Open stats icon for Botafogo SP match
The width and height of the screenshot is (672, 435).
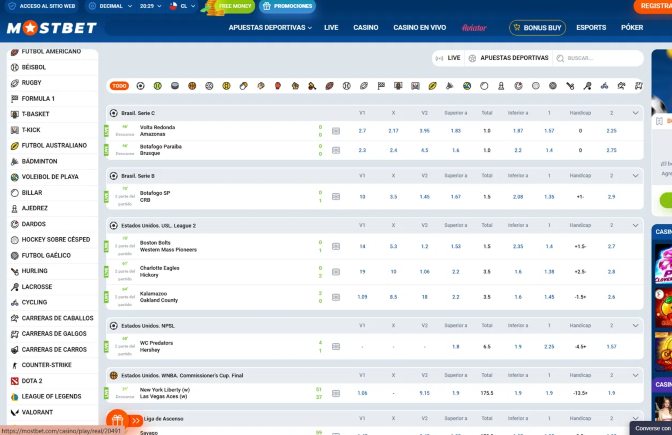[336, 196]
